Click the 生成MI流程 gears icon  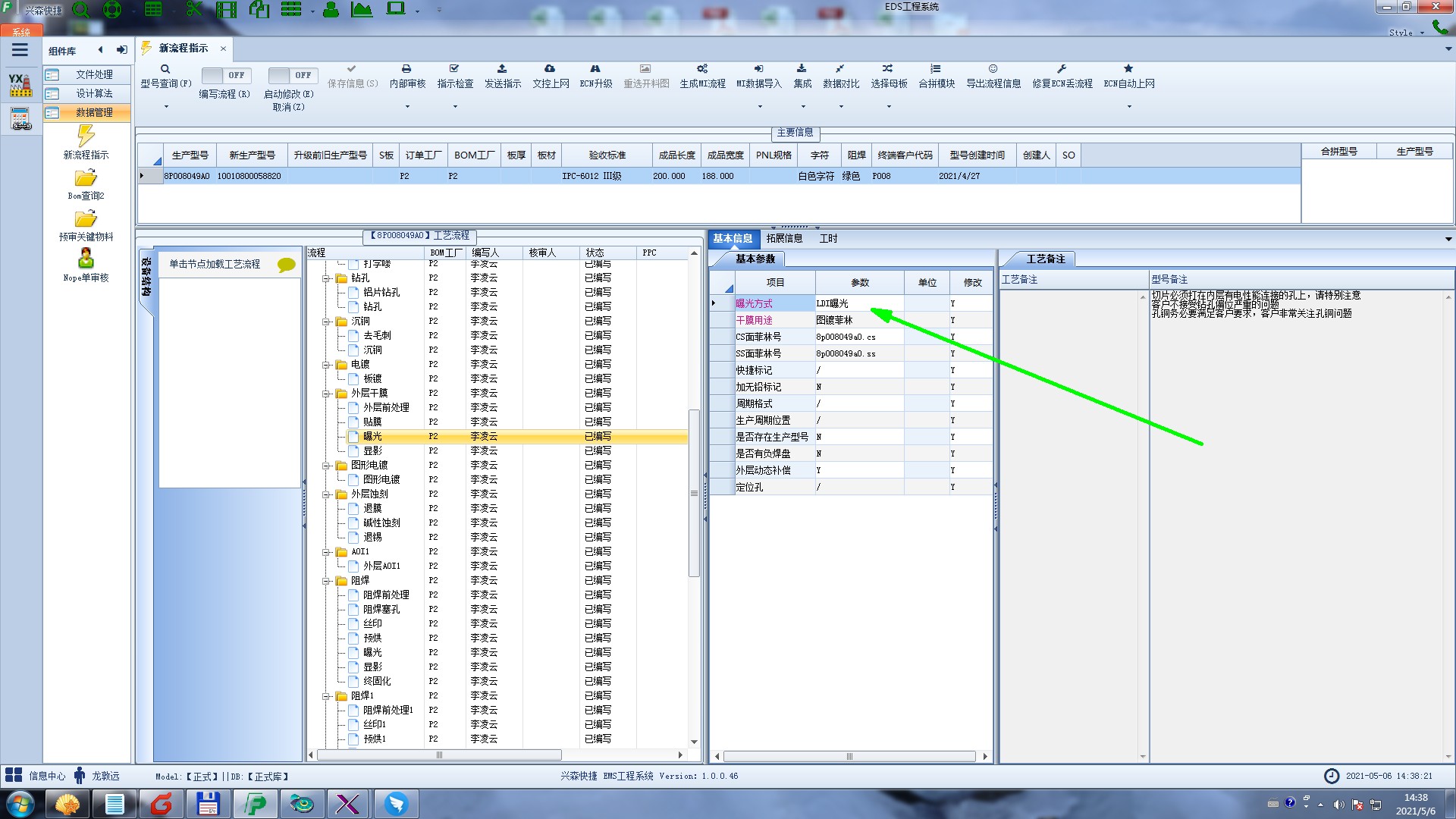click(x=702, y=69)
